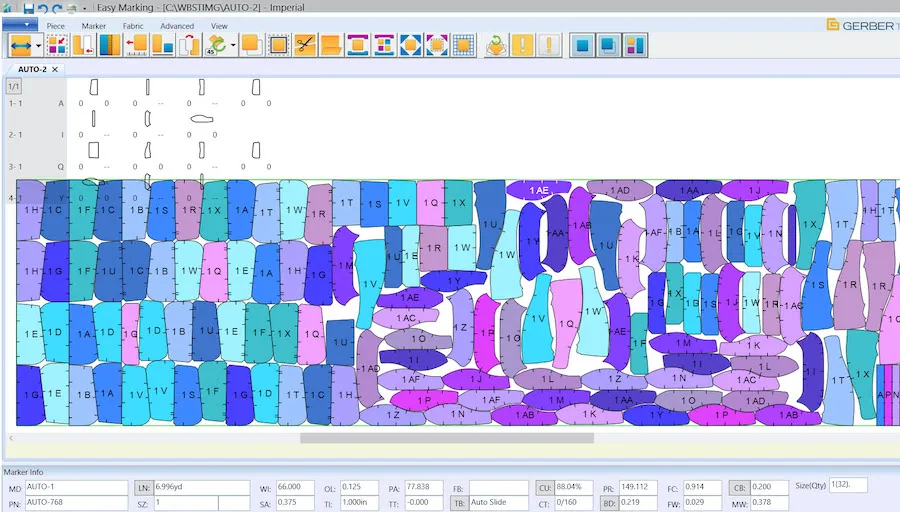This screenshot has width=900, height=512.
Task: Switch to the AUTO-2 tab
Action: (x=32, y=69)
